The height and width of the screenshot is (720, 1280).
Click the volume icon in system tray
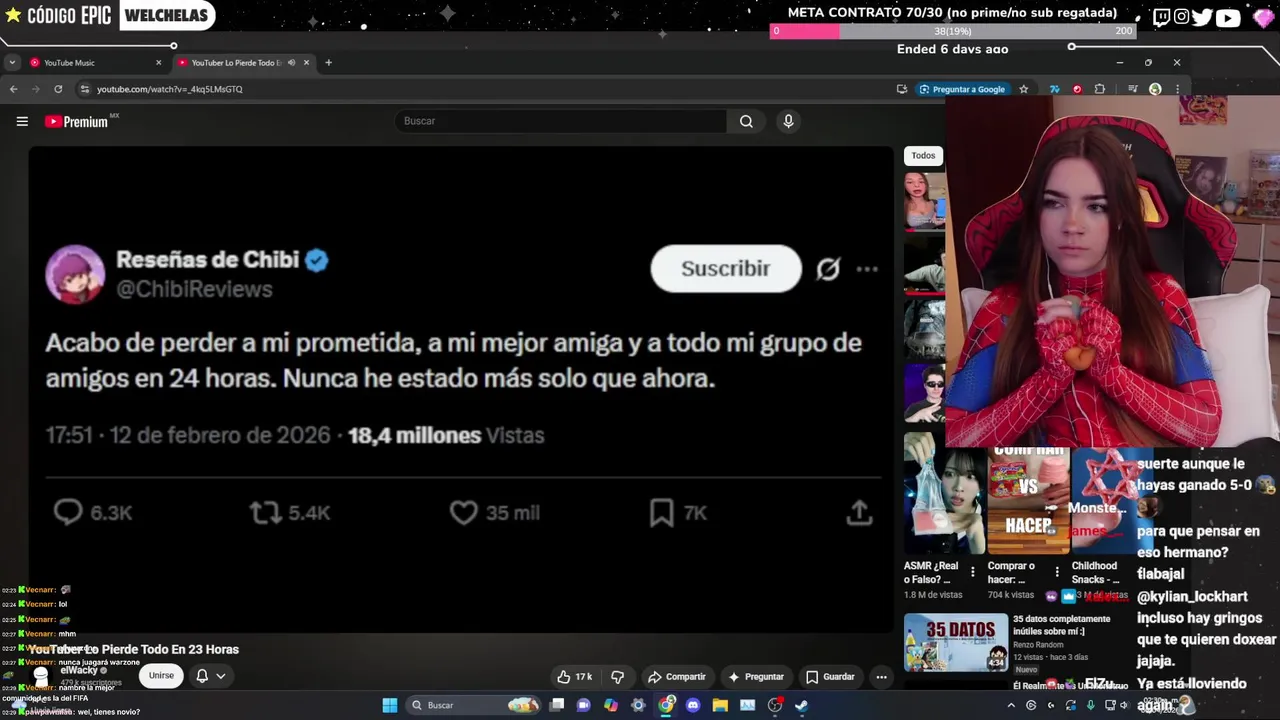[1124, 705]
